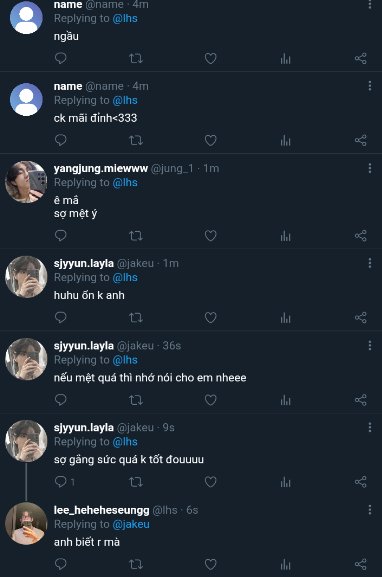Like the 'ngầu' reply
382x577 pixels.
211,59
